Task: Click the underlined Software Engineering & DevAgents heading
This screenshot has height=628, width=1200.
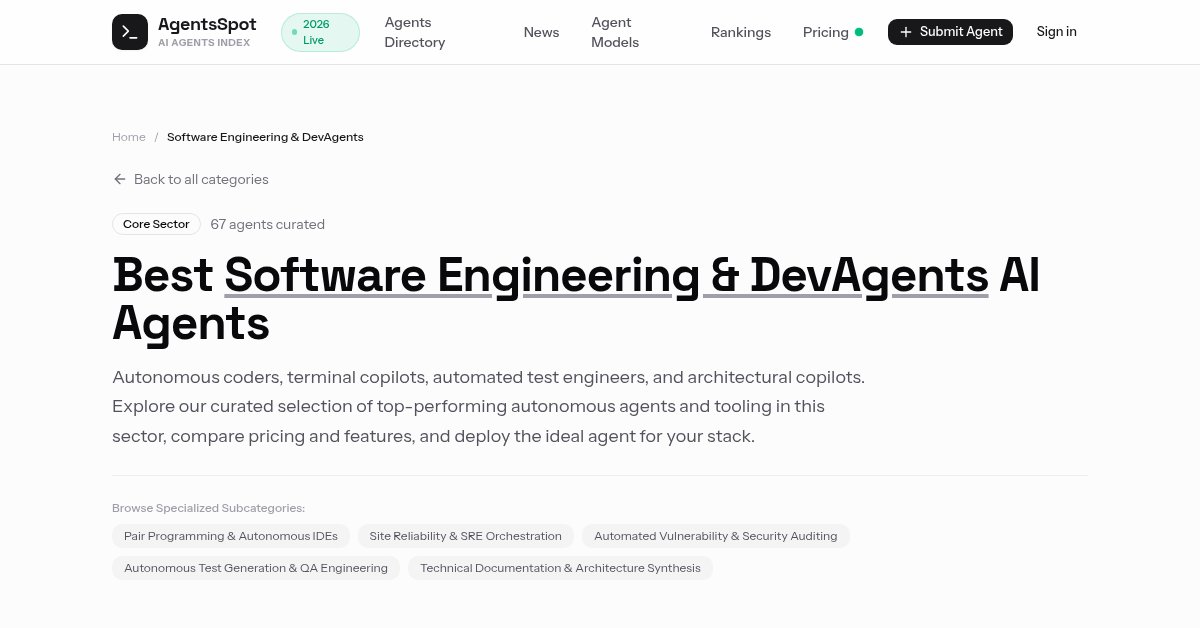Action: (x=607, y=275)
